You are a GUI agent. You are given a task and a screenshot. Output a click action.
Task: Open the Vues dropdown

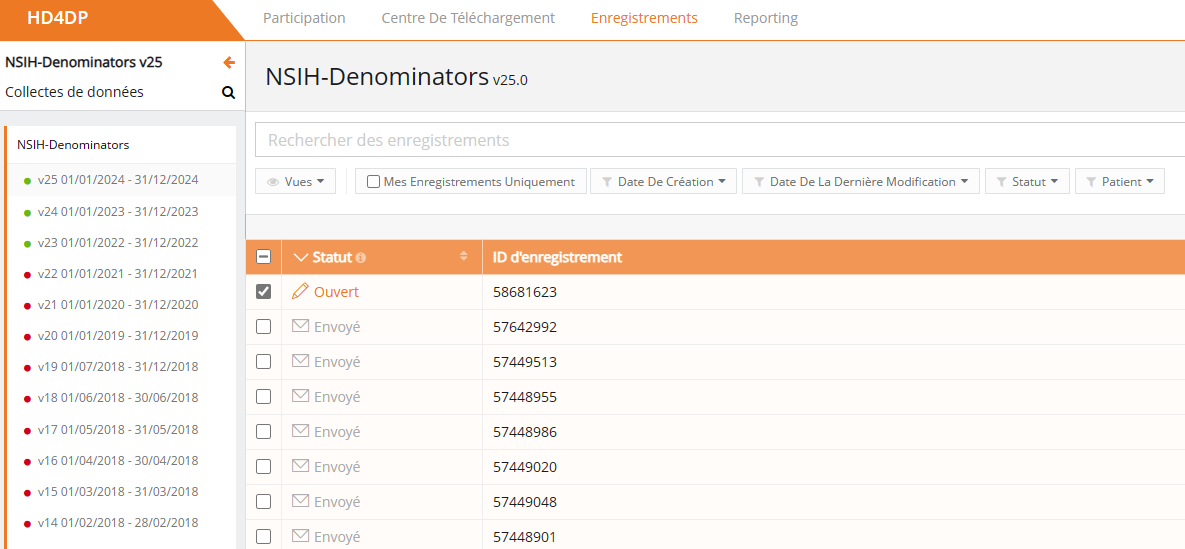click(296, 182)
